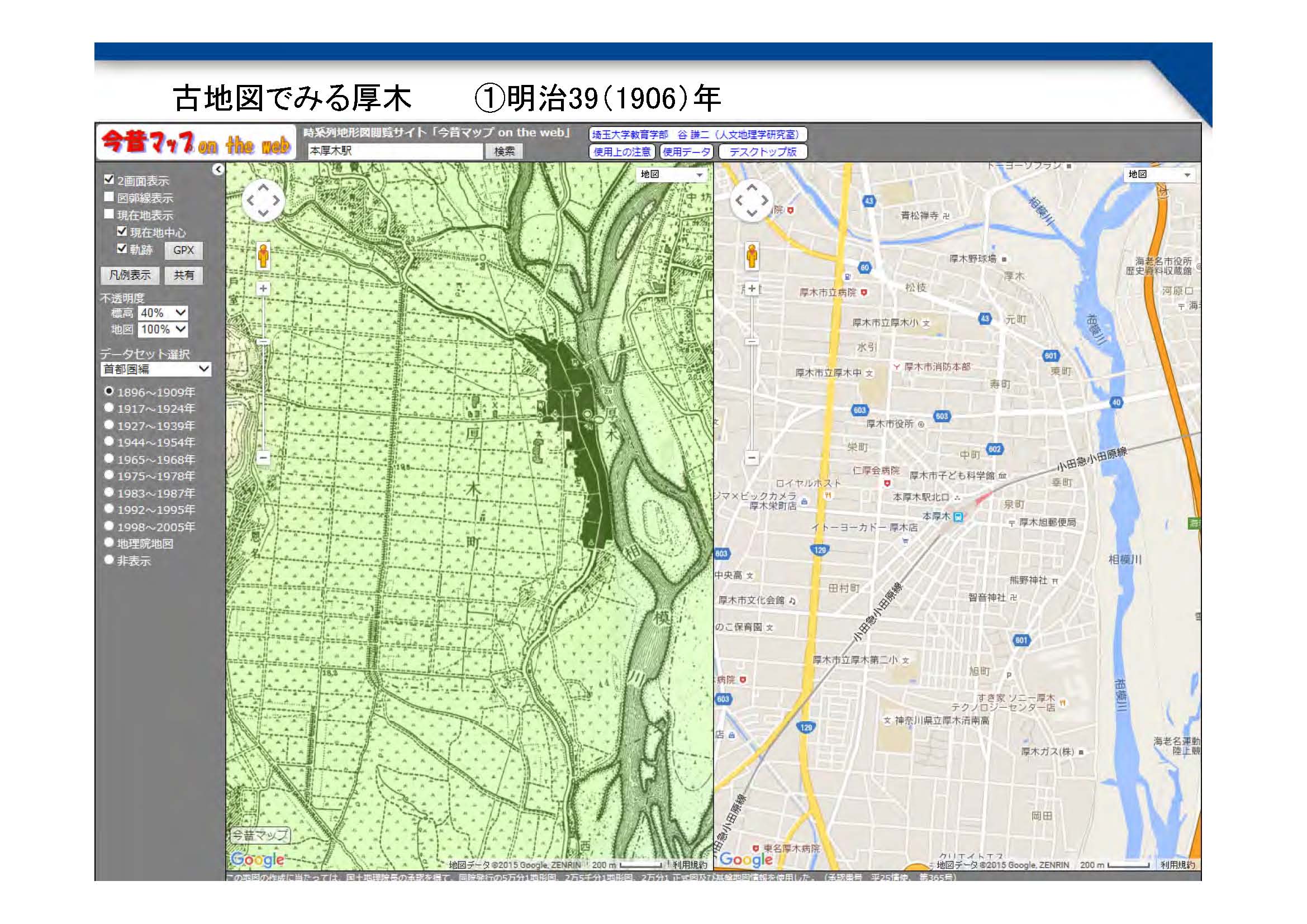Click route 60 shield near 松枝
The height and width of the screenshot is (924, 1307).
click(x=864, y=268)
